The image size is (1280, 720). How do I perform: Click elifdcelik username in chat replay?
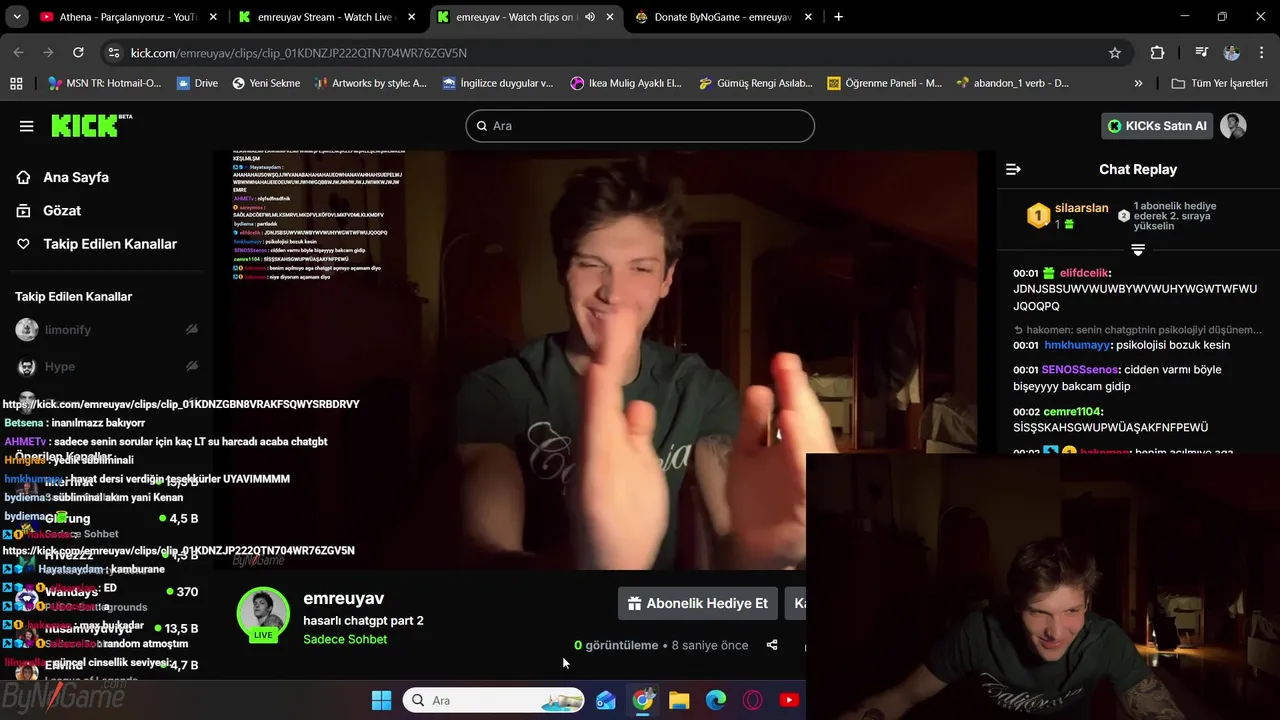[x=1086, y=273]
